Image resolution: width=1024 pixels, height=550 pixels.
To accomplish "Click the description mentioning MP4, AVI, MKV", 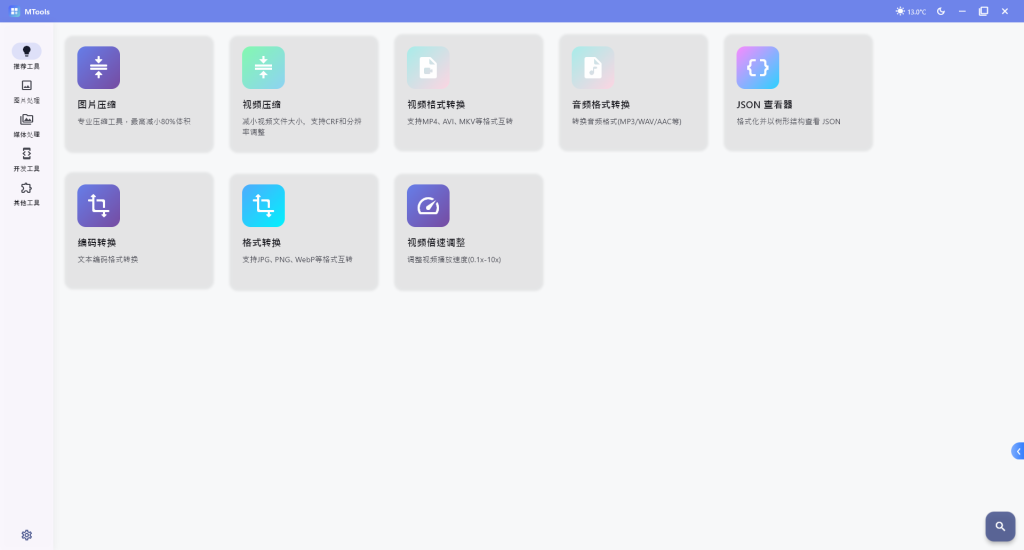I will click(x=460, y=121).
